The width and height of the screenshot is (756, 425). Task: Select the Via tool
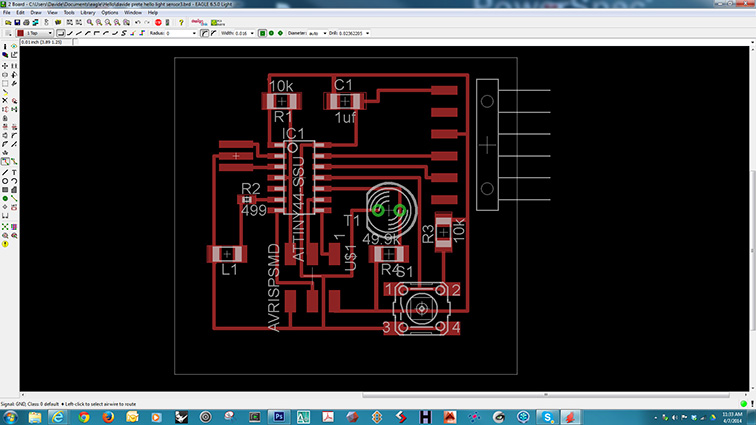5,198
